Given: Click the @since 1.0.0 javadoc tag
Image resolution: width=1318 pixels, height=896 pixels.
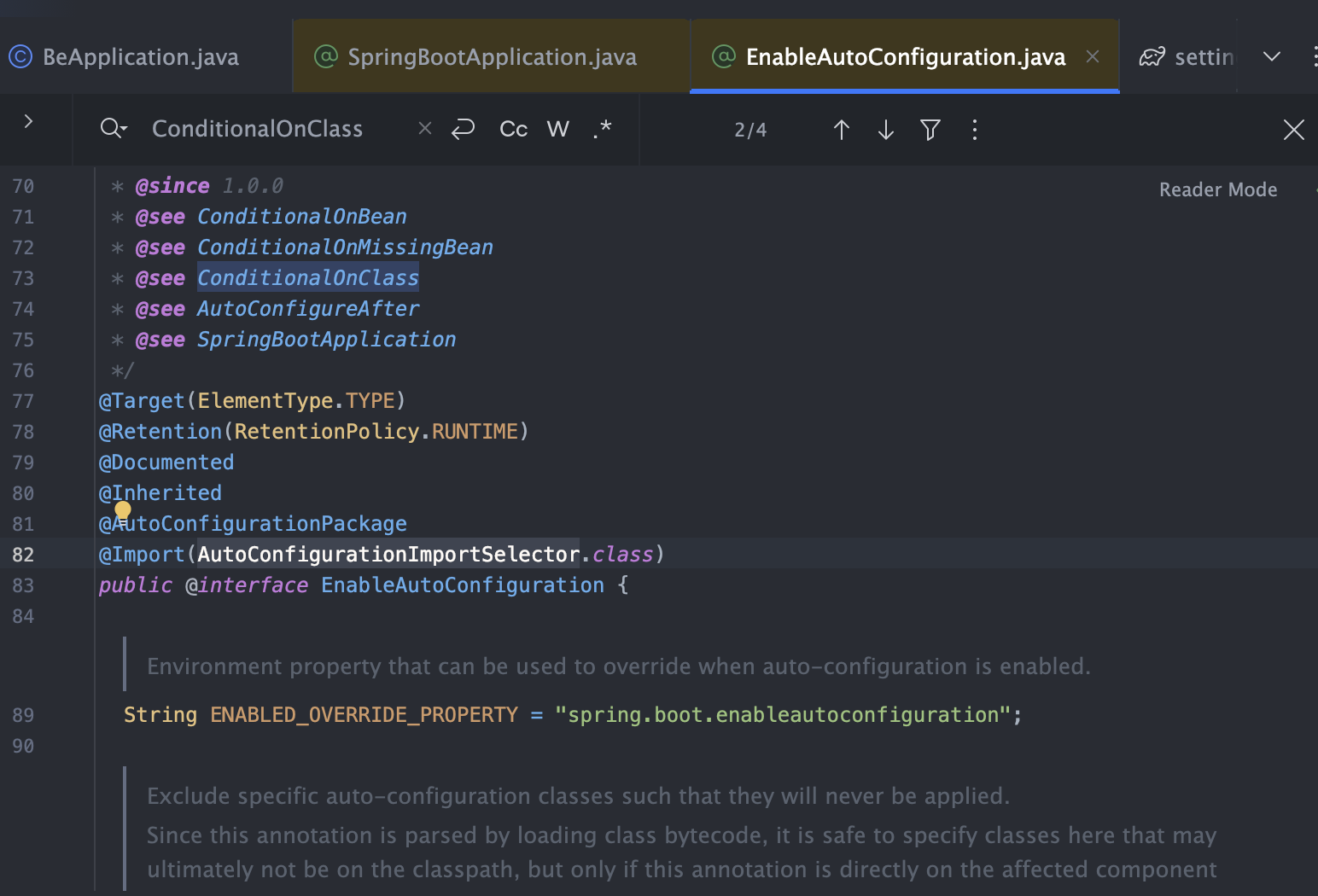Looking at the screenshot, I should click(209, 186).
